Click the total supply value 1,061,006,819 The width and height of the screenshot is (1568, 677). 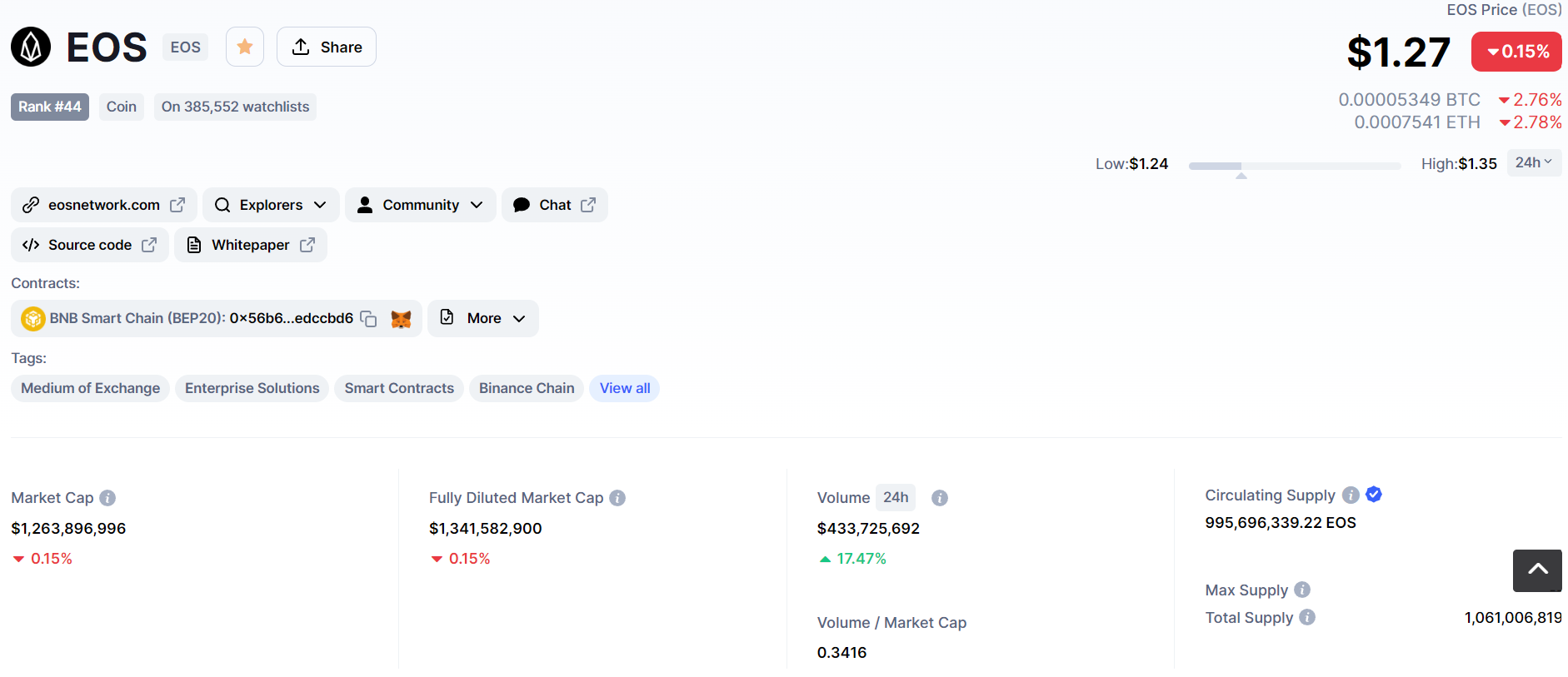[x=1513, y=618]
